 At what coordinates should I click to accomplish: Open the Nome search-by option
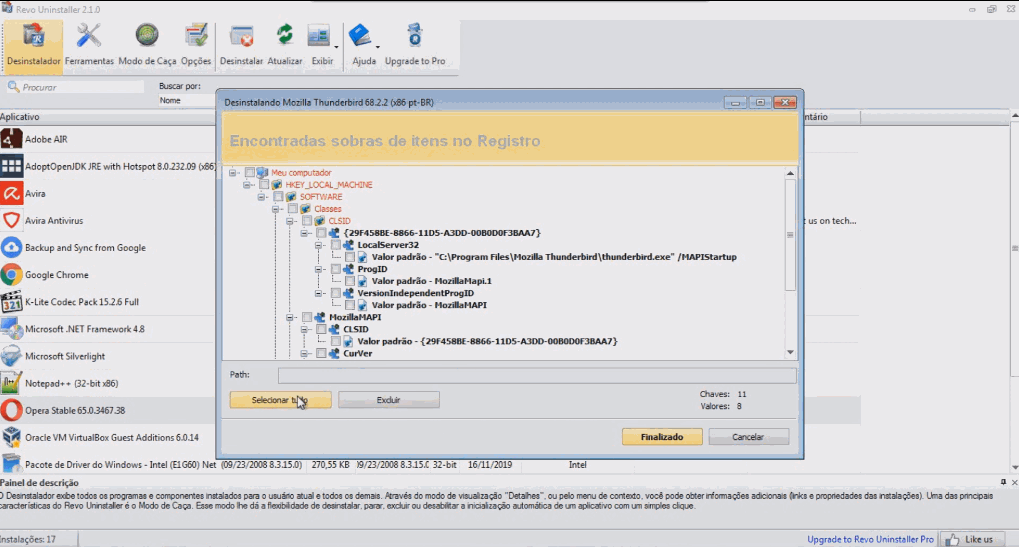187,100
